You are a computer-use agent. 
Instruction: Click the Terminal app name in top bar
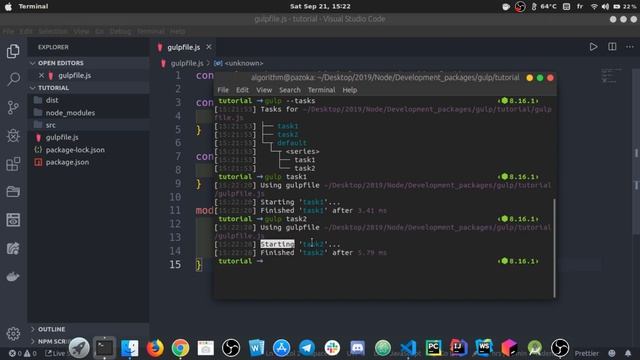point(33,7)
